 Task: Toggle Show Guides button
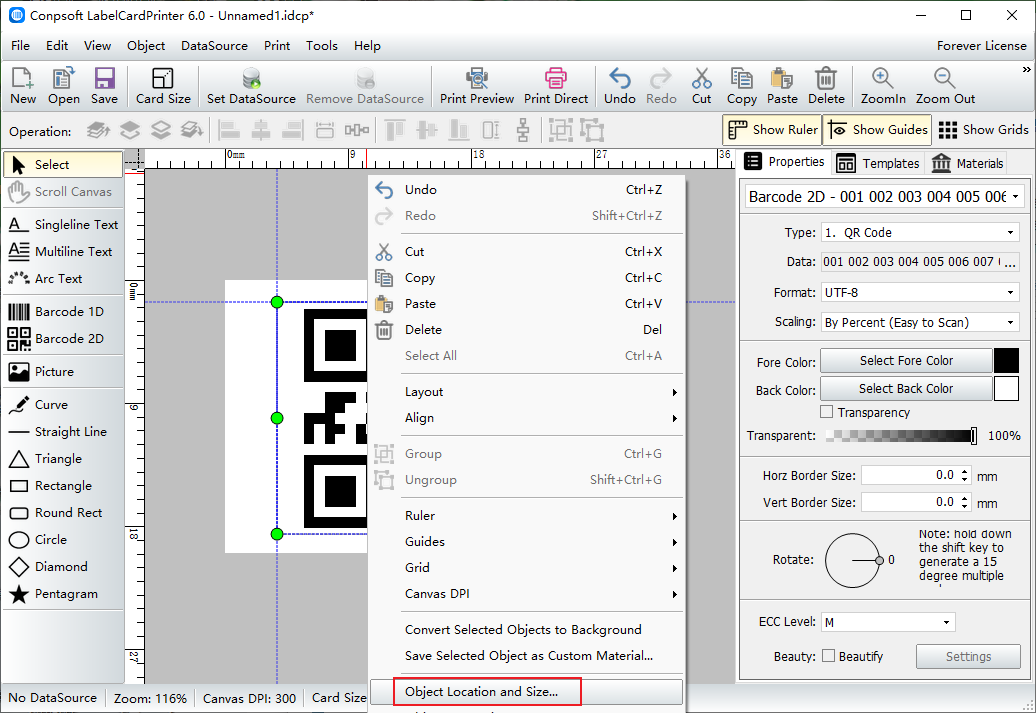pyautogui.click(x=878, y=130)
